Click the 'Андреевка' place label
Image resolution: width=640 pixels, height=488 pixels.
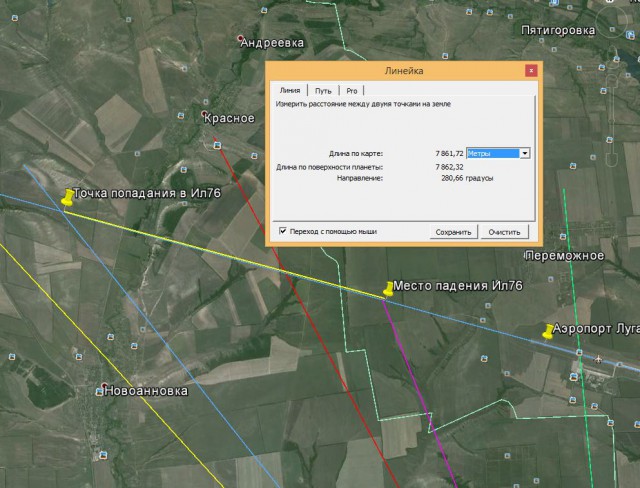tap(272, 43)
